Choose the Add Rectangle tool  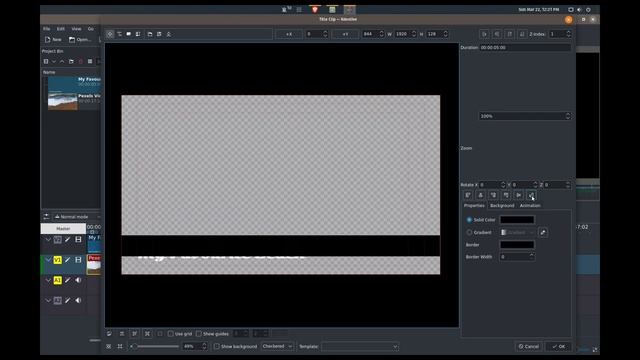tap(129, 34)
